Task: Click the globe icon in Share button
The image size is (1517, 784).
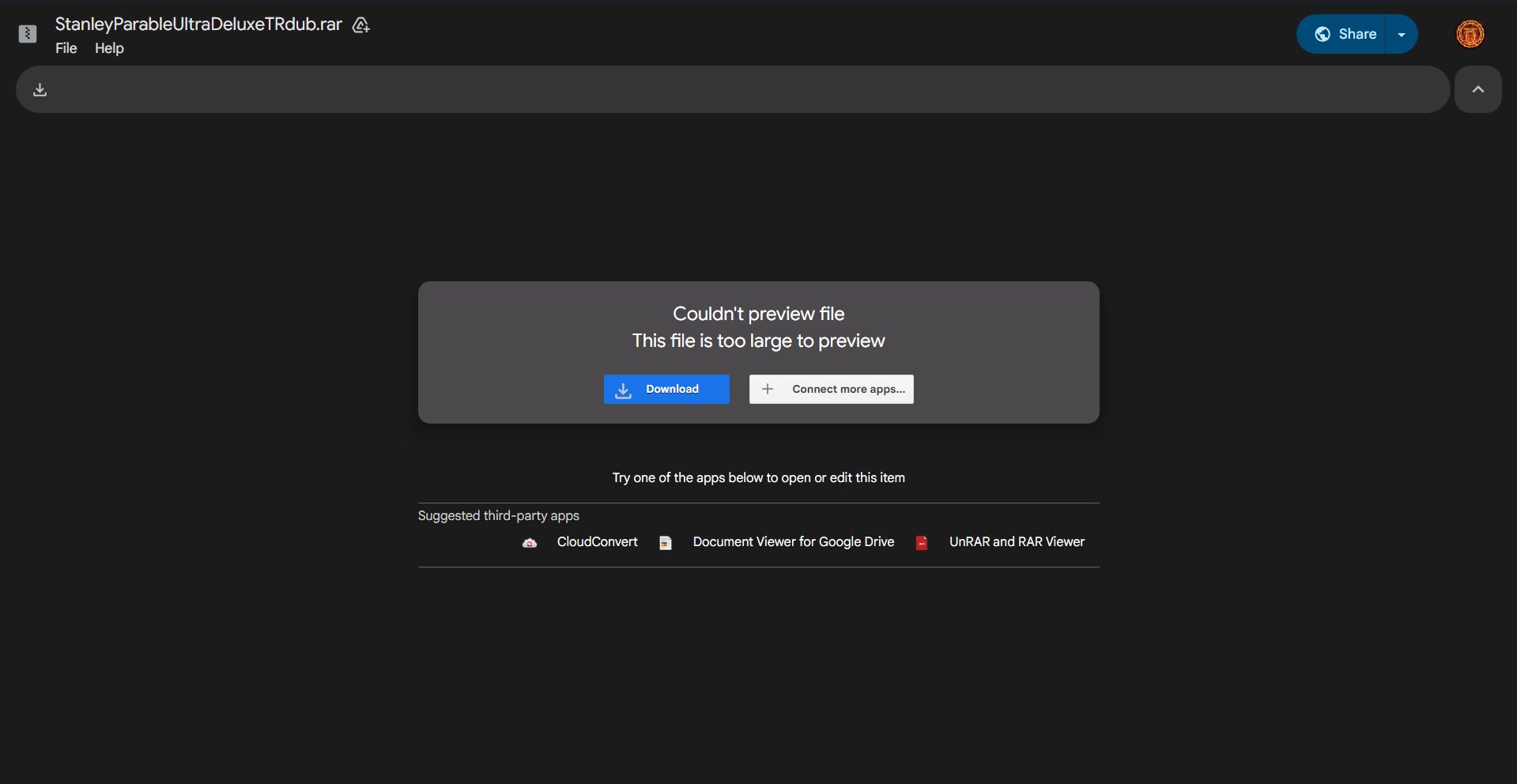Action: [1323, 34]
